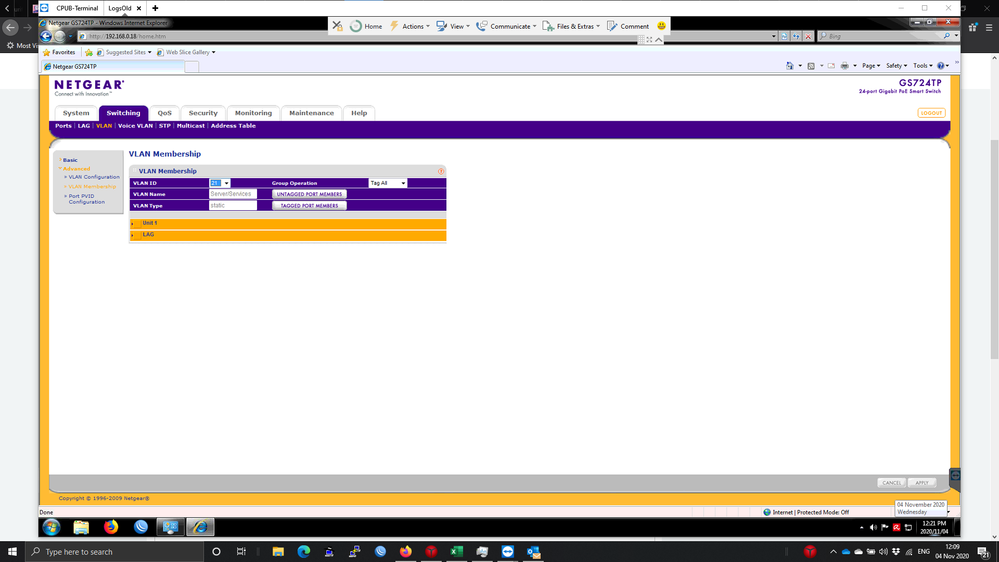This screenshot has height=562, width=999.
Task: Open the TeamViewer Actions menu
Action: tap(409, 26)
